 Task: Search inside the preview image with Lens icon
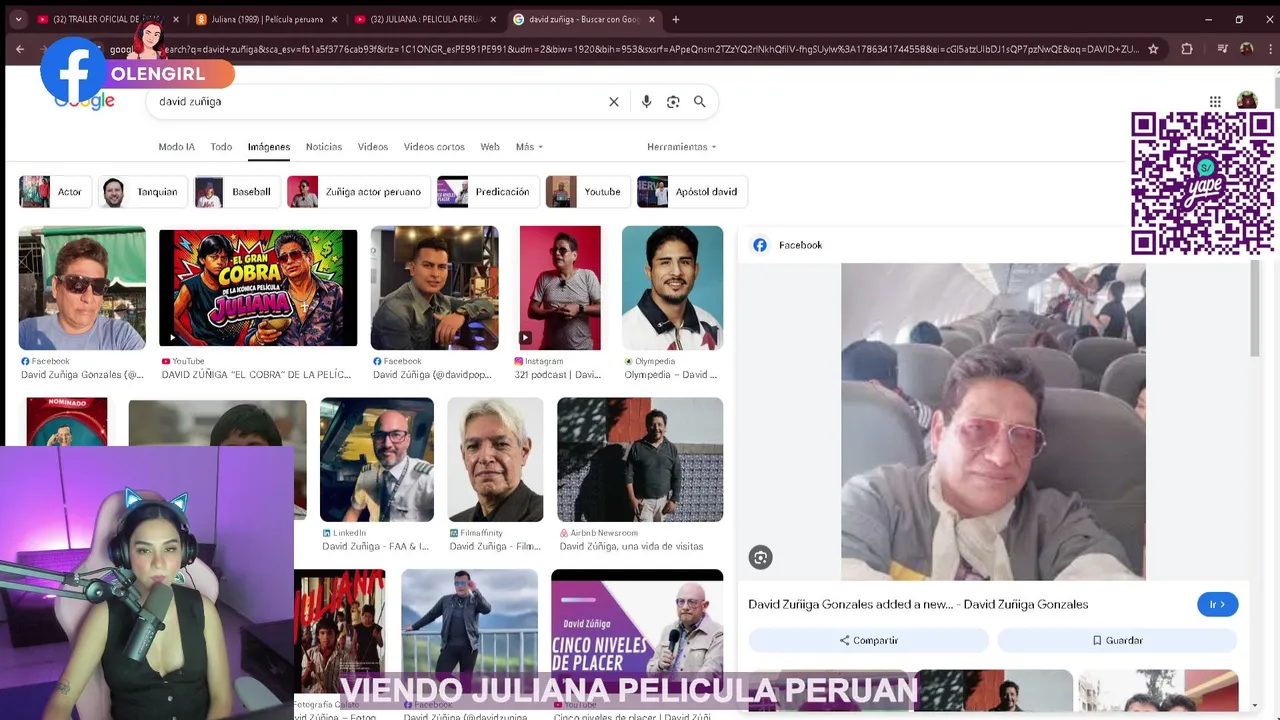pyautogui.click(x=761, y=558)
